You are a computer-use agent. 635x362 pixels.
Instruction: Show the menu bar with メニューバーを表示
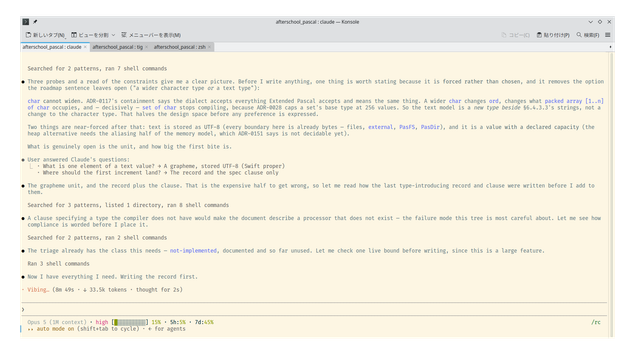click(151, 35)
